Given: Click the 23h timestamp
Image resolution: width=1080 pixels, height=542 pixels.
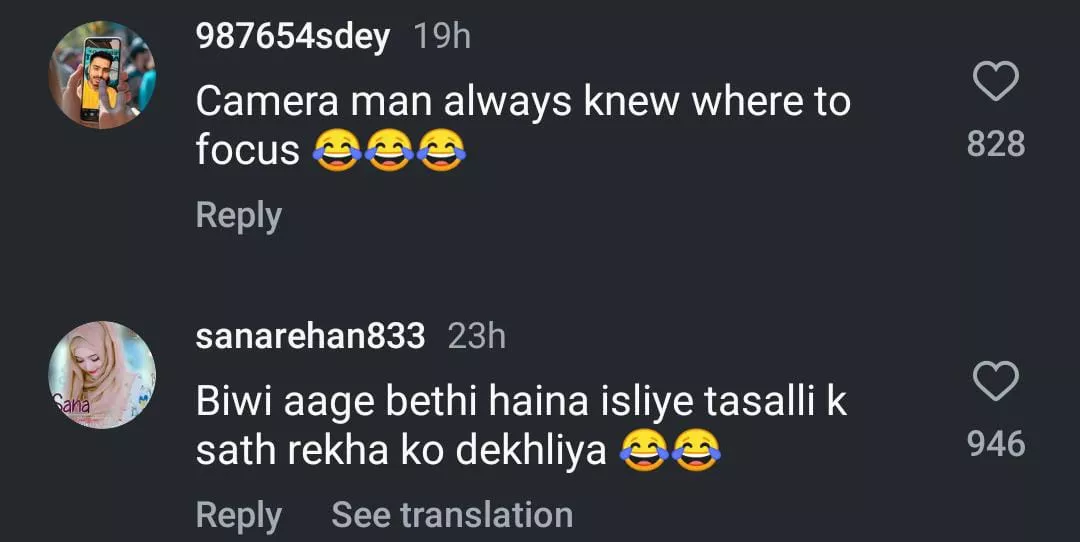Looking at the screenshot, I should pos(477,336).
